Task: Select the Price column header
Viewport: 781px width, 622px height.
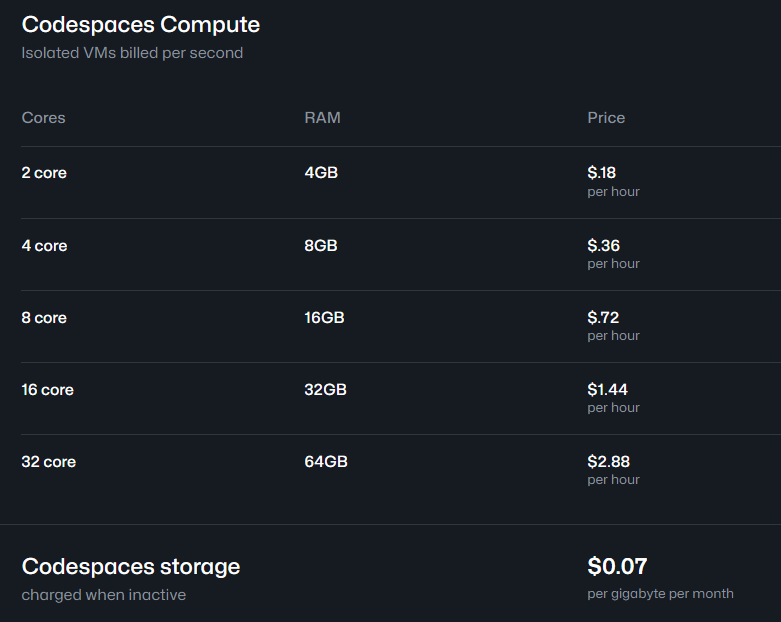Action: click(606, 118)
